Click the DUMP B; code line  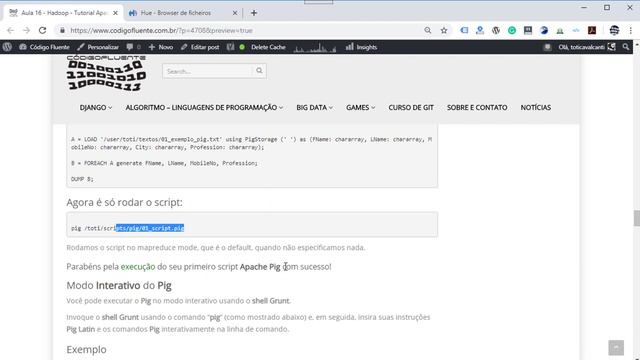(x=82, y=179)
